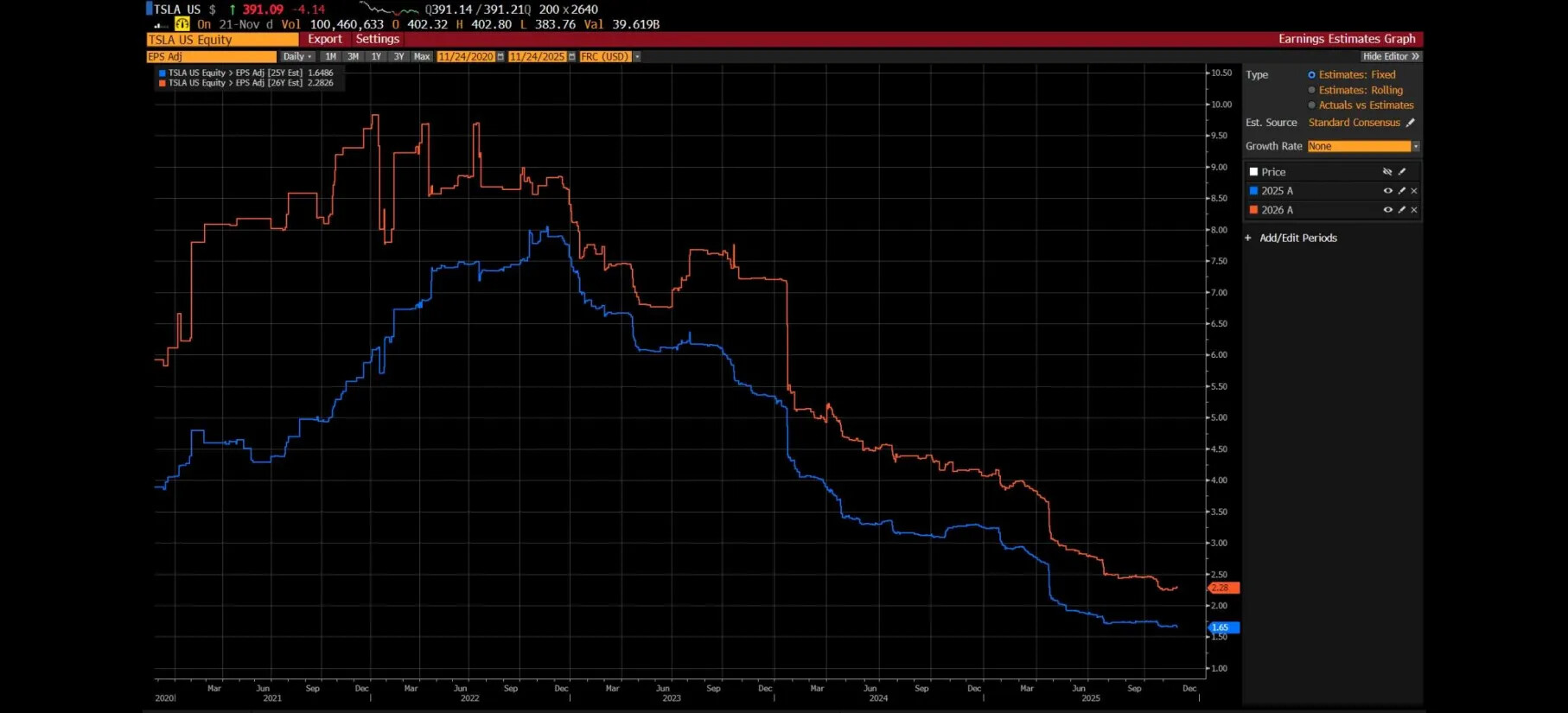Screen dimensions: 1568x713
Task: Collapse the panel with Hide Editor
Action: click(1391, 57)
